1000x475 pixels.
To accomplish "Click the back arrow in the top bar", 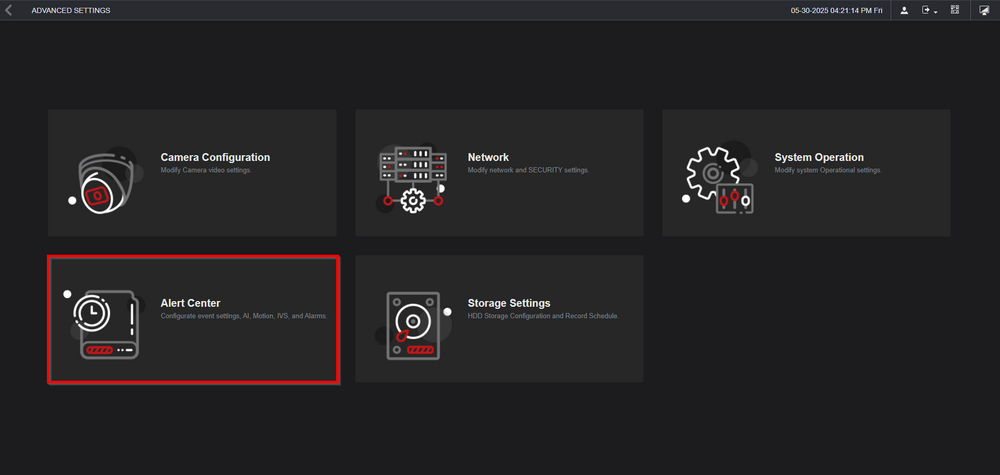I will pos(9,10).
